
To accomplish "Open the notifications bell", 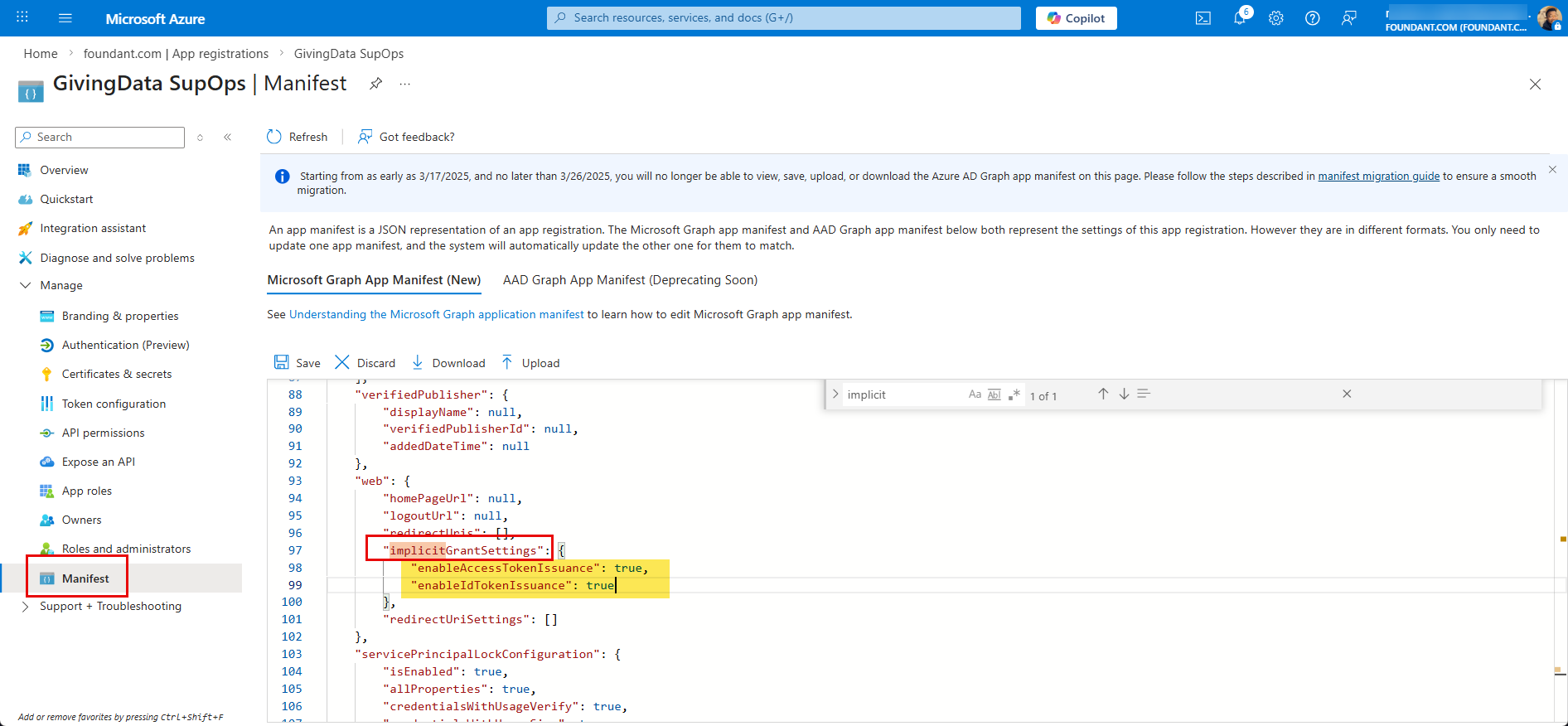I will click(1240, 18).
